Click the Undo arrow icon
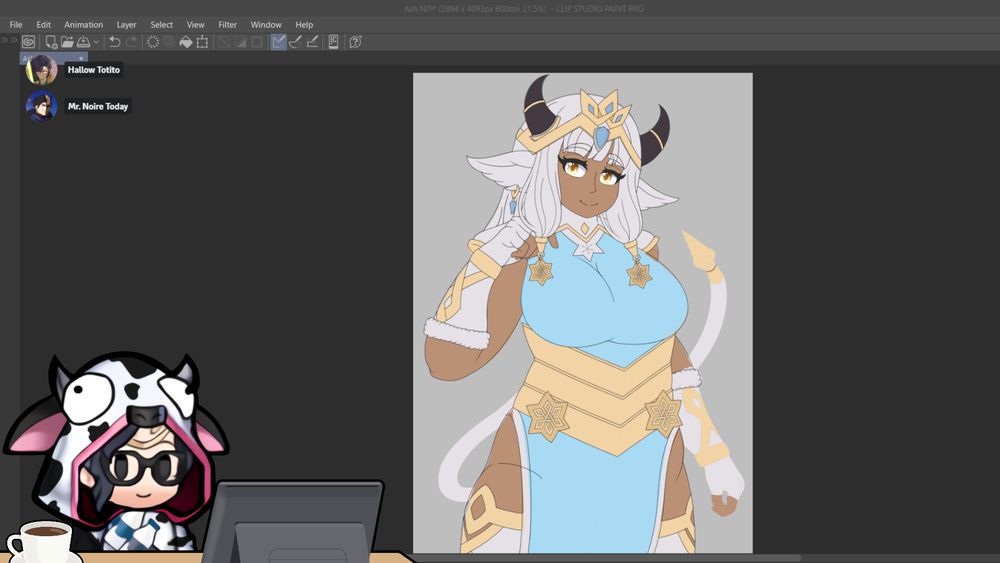 tap(115, 42)
